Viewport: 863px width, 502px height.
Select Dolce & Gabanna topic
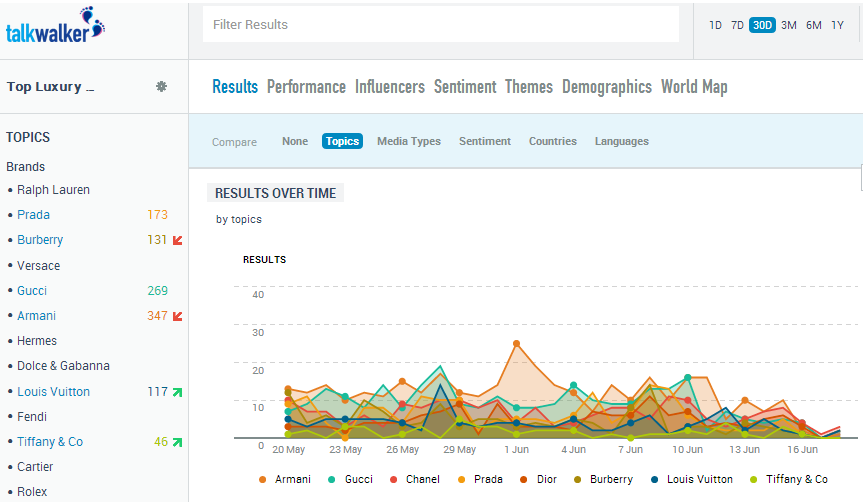pos(63,366)
